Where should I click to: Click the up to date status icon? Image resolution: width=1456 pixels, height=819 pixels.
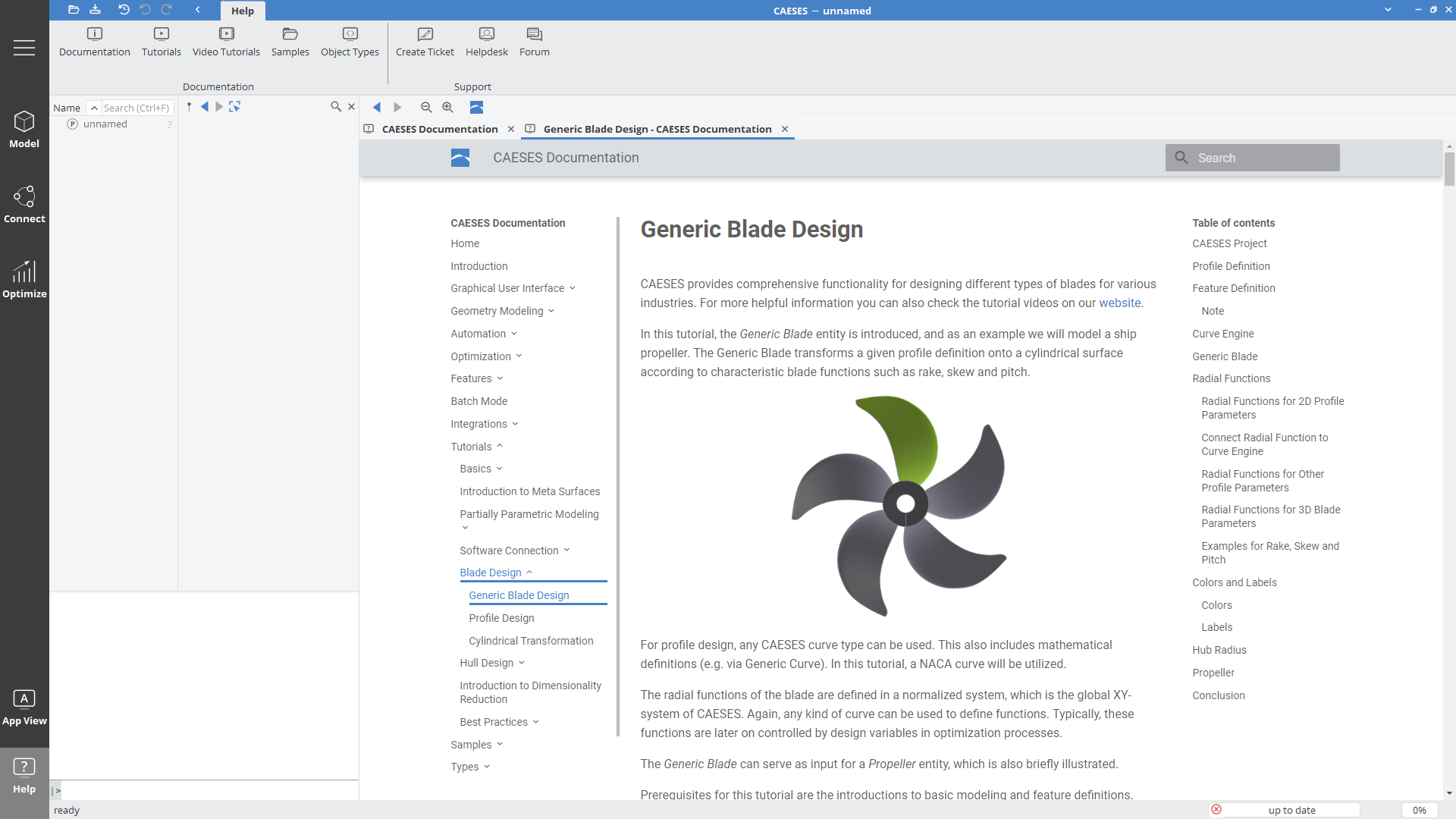pos(1216,810)
